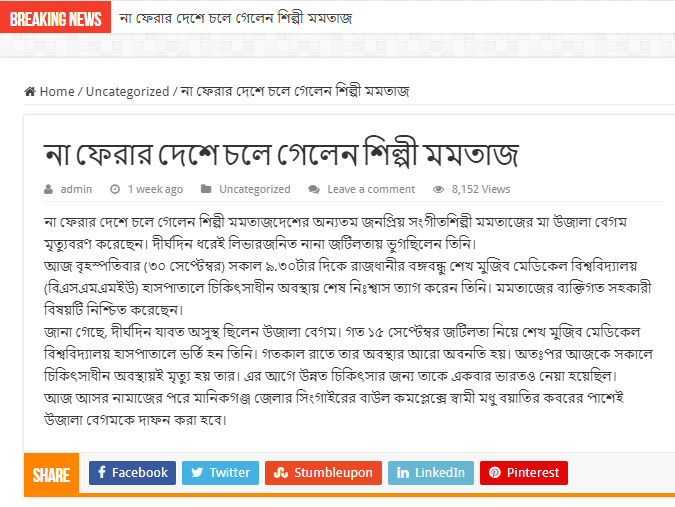
Task: Share the article on Pinterest button
Action: coord(524,473)
